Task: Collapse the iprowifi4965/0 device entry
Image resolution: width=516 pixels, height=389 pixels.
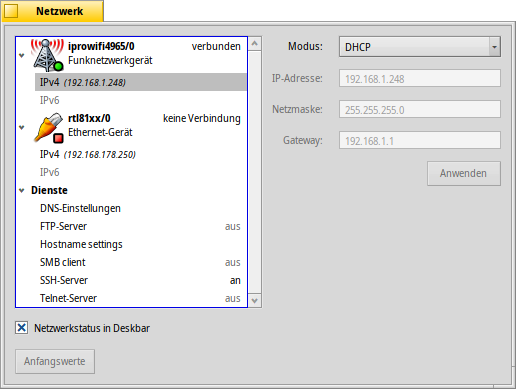Action: click(x=22, y=56)
